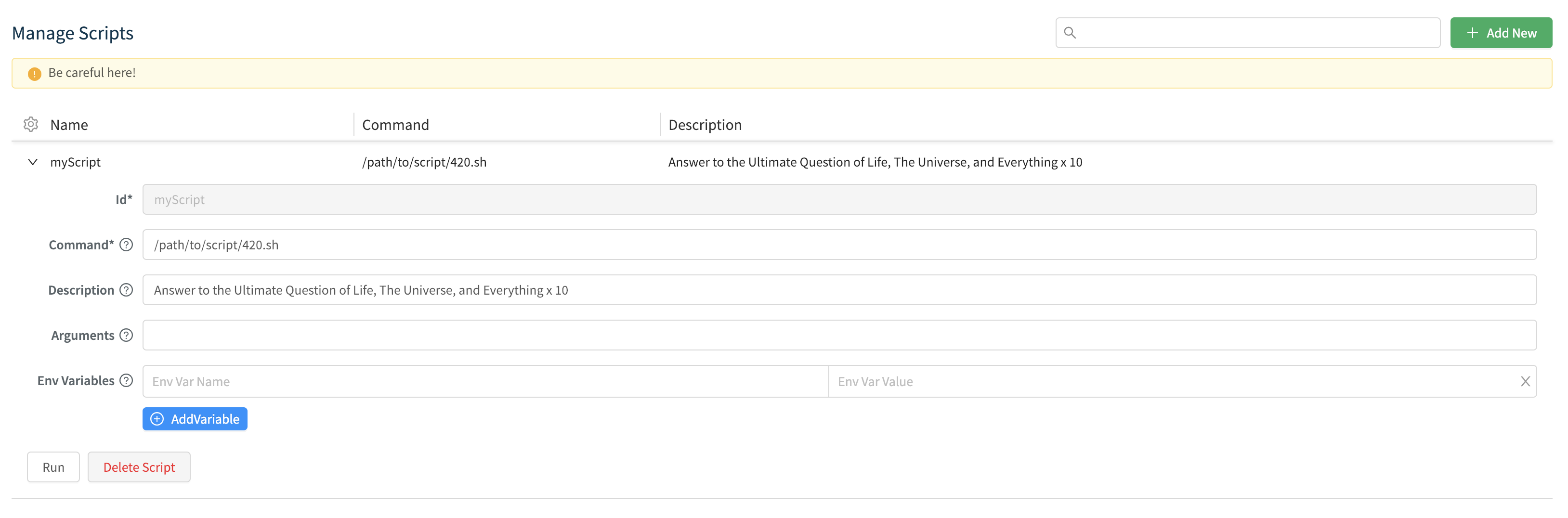Viewport: 1568px width, 518px height.
Task: Click the search box at the top
Action: (x=1248, y=32)
